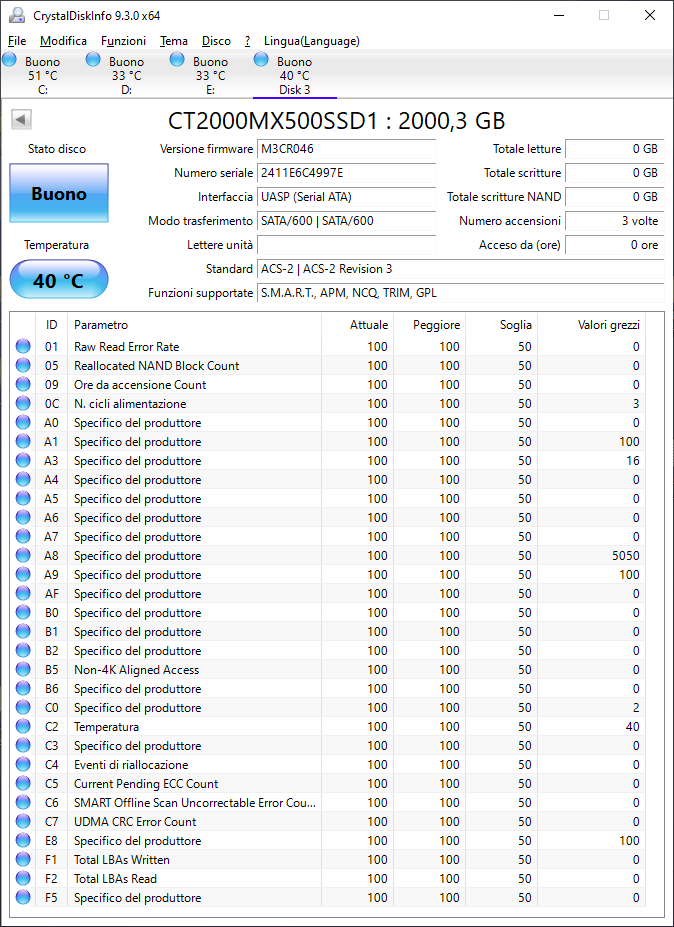Image resolution: width=674 pixels, height=927 pixels.
Task: Open the Lingua(Language) menu
Action: click(312, 41)
